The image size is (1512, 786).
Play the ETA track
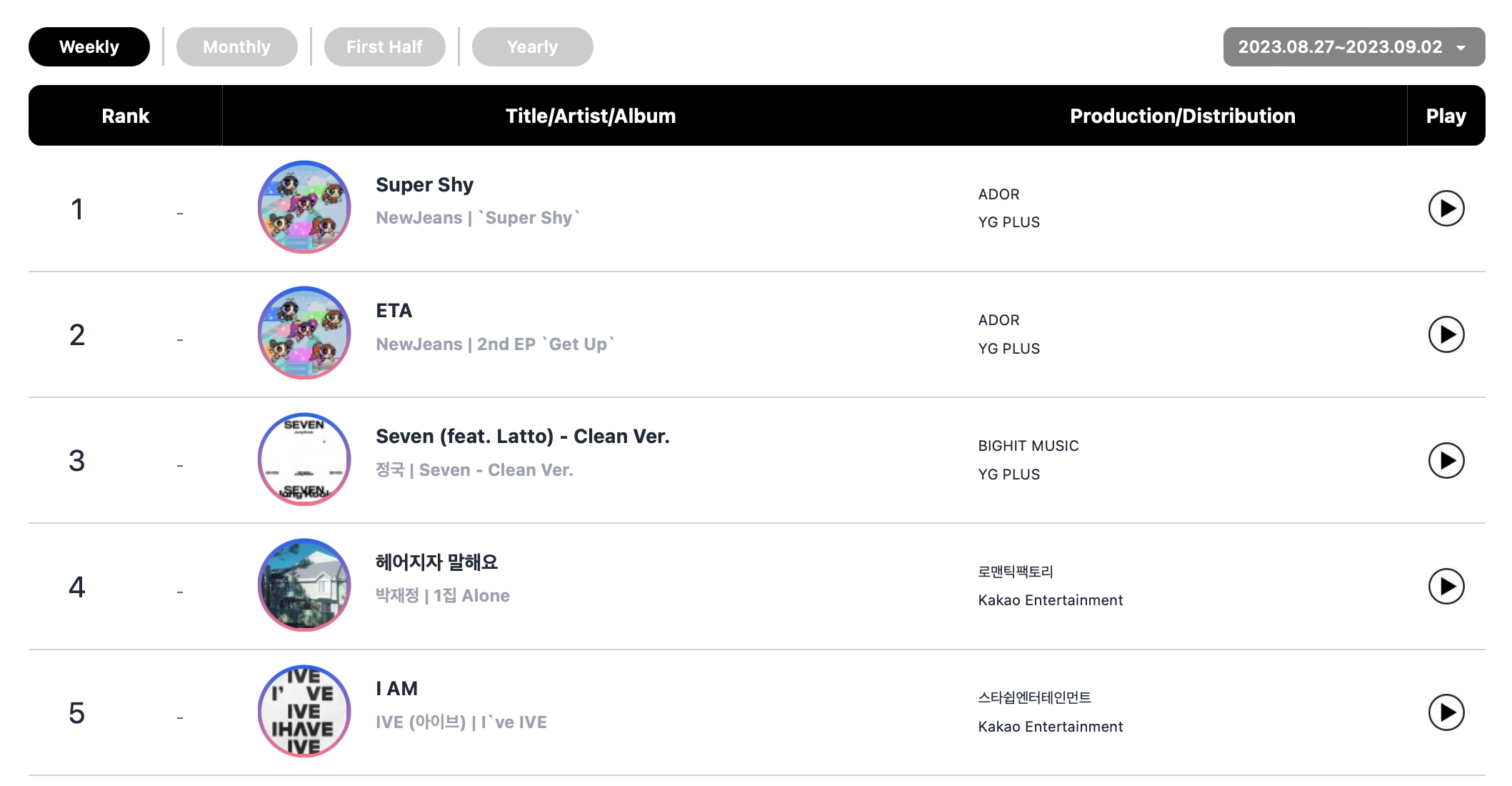coord(1446,334)
